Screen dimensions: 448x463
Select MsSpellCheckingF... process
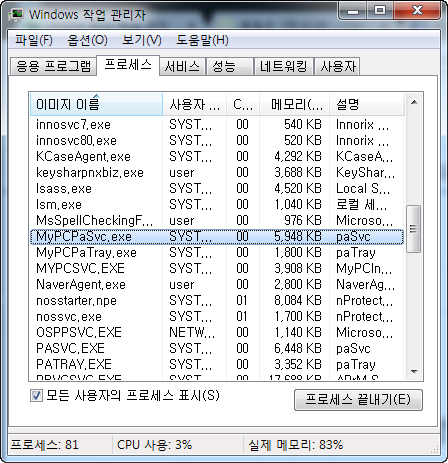coord(217,221)
